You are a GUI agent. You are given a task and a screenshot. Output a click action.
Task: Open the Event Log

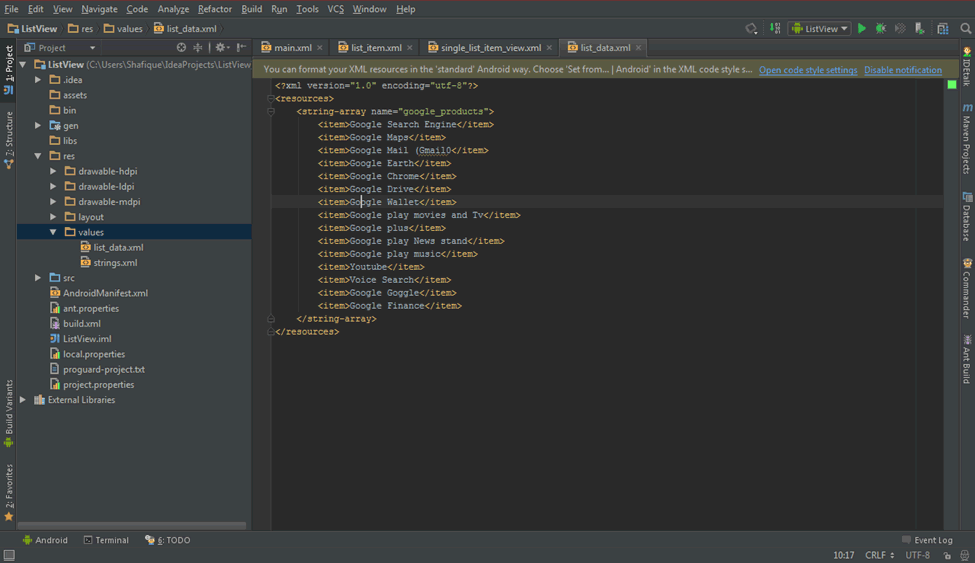927,540
